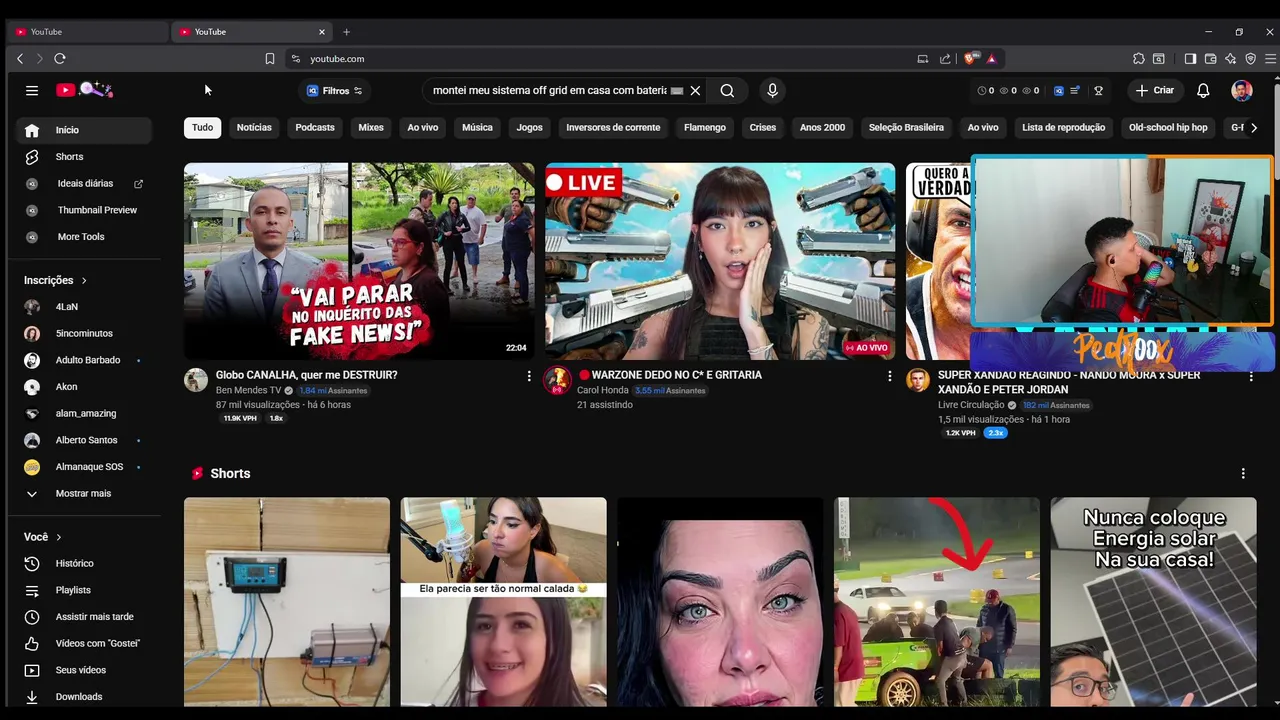Open the vidIQ list icon with blue dot
This screenshot has width=1280, height=720.
point(1075,91)
